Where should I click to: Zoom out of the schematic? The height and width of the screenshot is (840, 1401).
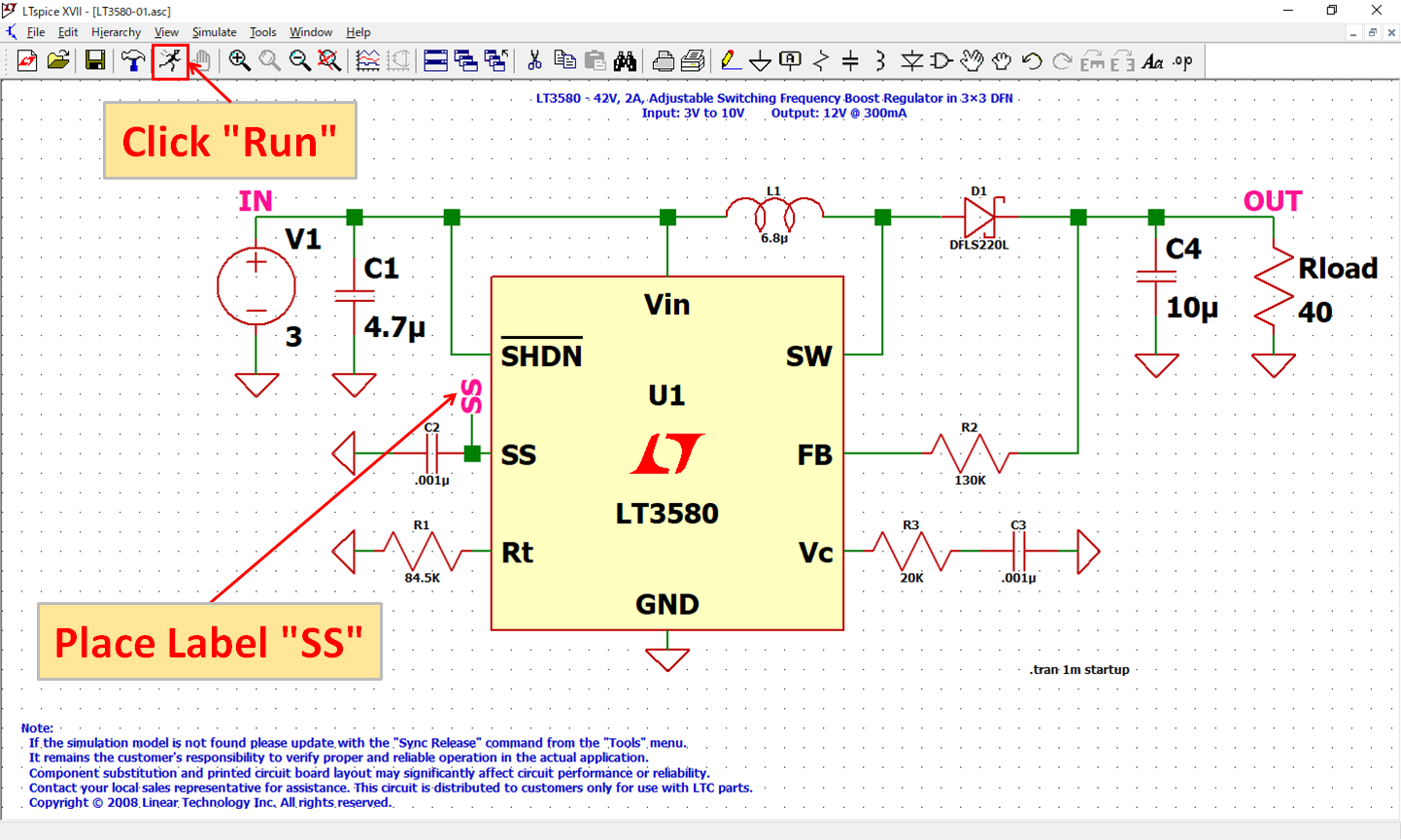pyautogui.click(x=299, y=61)
